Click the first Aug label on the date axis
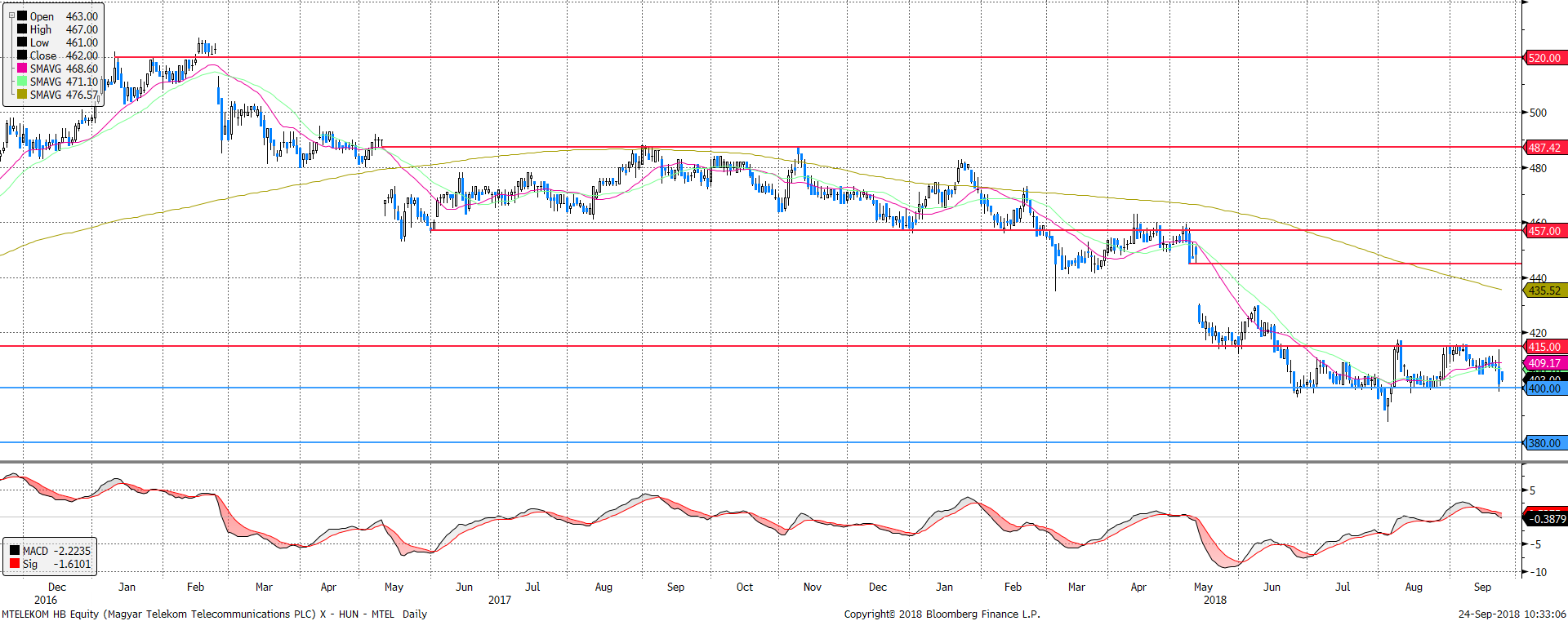Viewport: 1568px width, 621px height. tap(604, 587)
